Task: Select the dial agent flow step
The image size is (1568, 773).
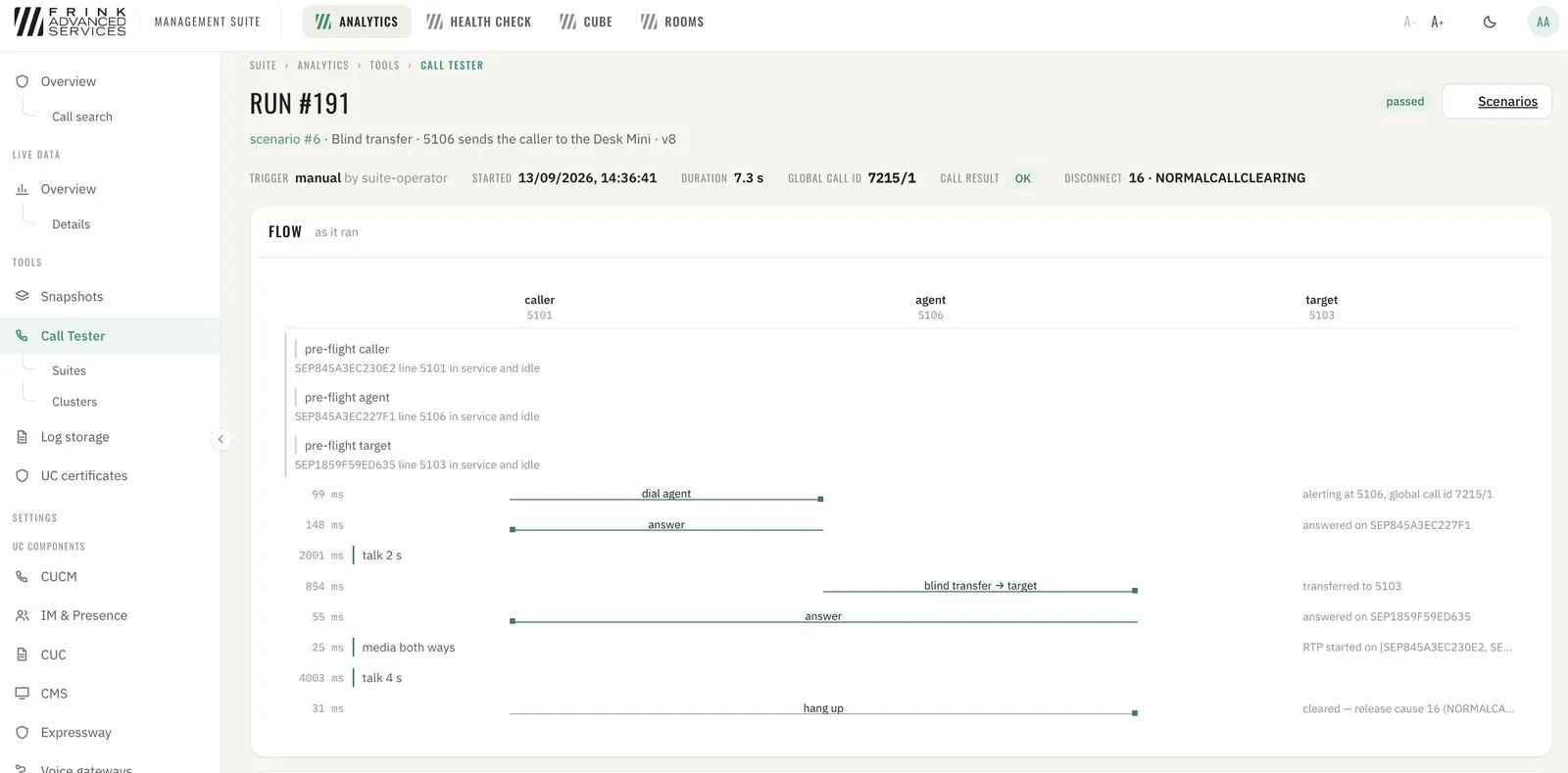Action: click(666, 494)
